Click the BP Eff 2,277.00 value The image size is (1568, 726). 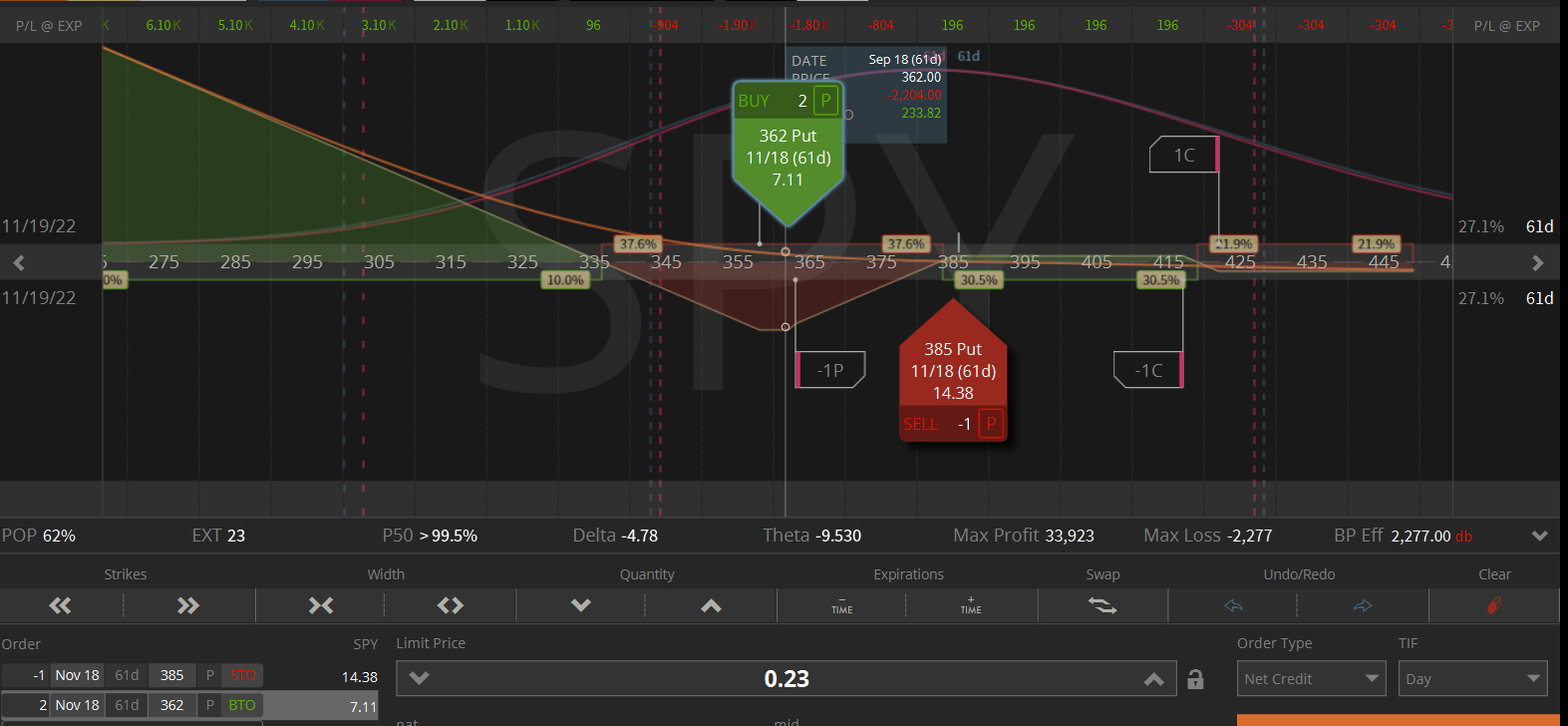[1420, 536]
